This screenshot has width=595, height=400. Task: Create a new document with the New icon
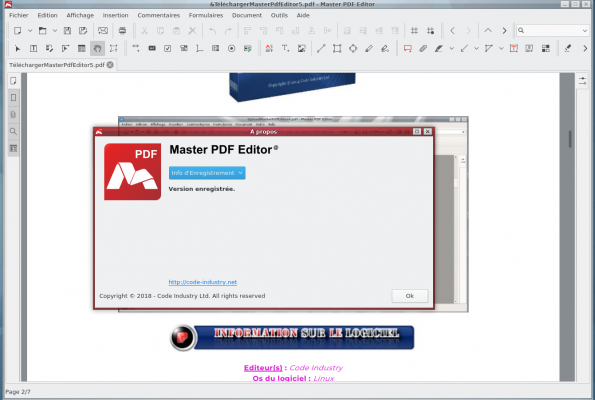point(17,31)
